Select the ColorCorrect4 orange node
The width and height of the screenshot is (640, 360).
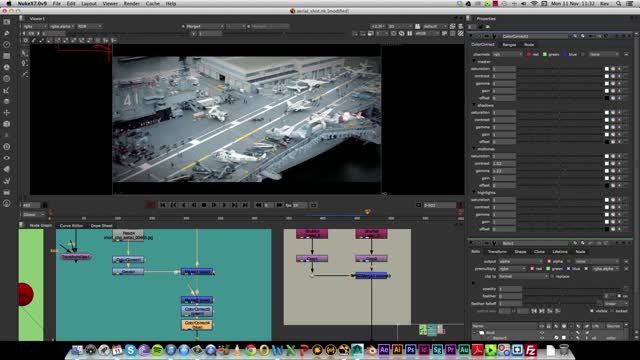click(197, 324)
